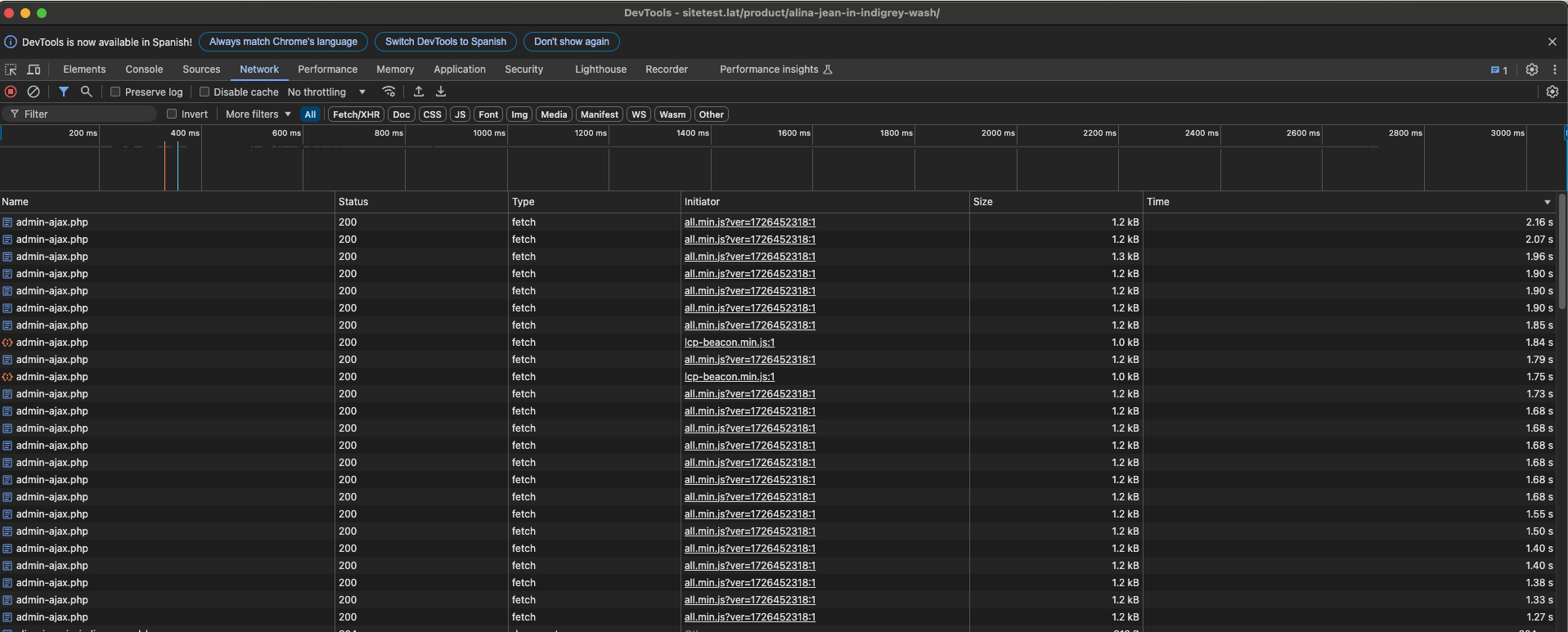Expand the More filters dropdown
The image size is (1568, 632).
click(258, 114)
